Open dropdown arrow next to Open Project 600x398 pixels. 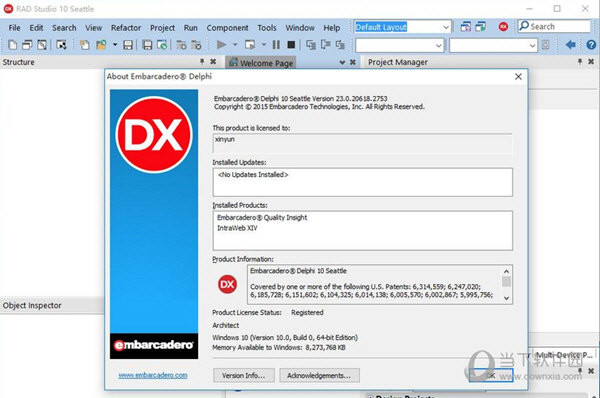(x=115, y=45)
